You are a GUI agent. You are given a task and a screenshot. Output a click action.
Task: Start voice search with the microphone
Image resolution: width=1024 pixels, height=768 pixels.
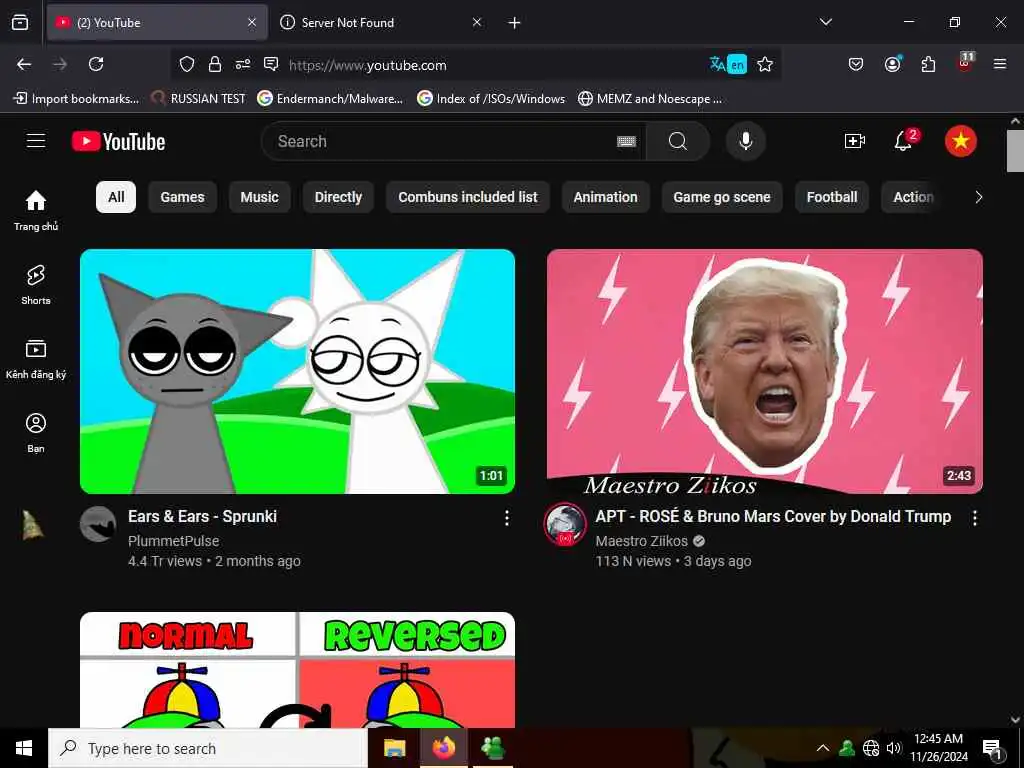[745, 141]
